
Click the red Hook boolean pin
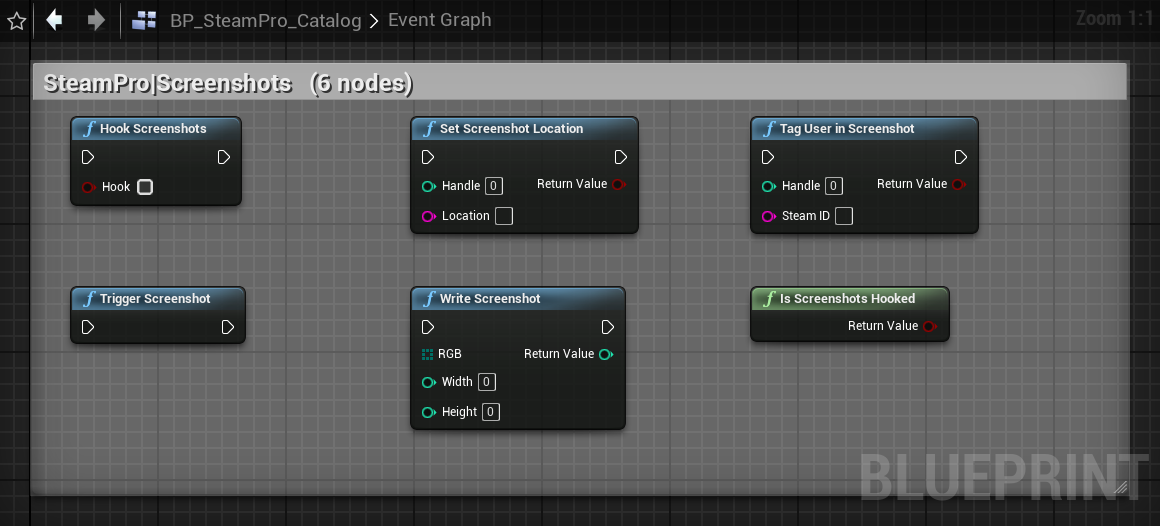pyautogui.click(x=88, y=187)
